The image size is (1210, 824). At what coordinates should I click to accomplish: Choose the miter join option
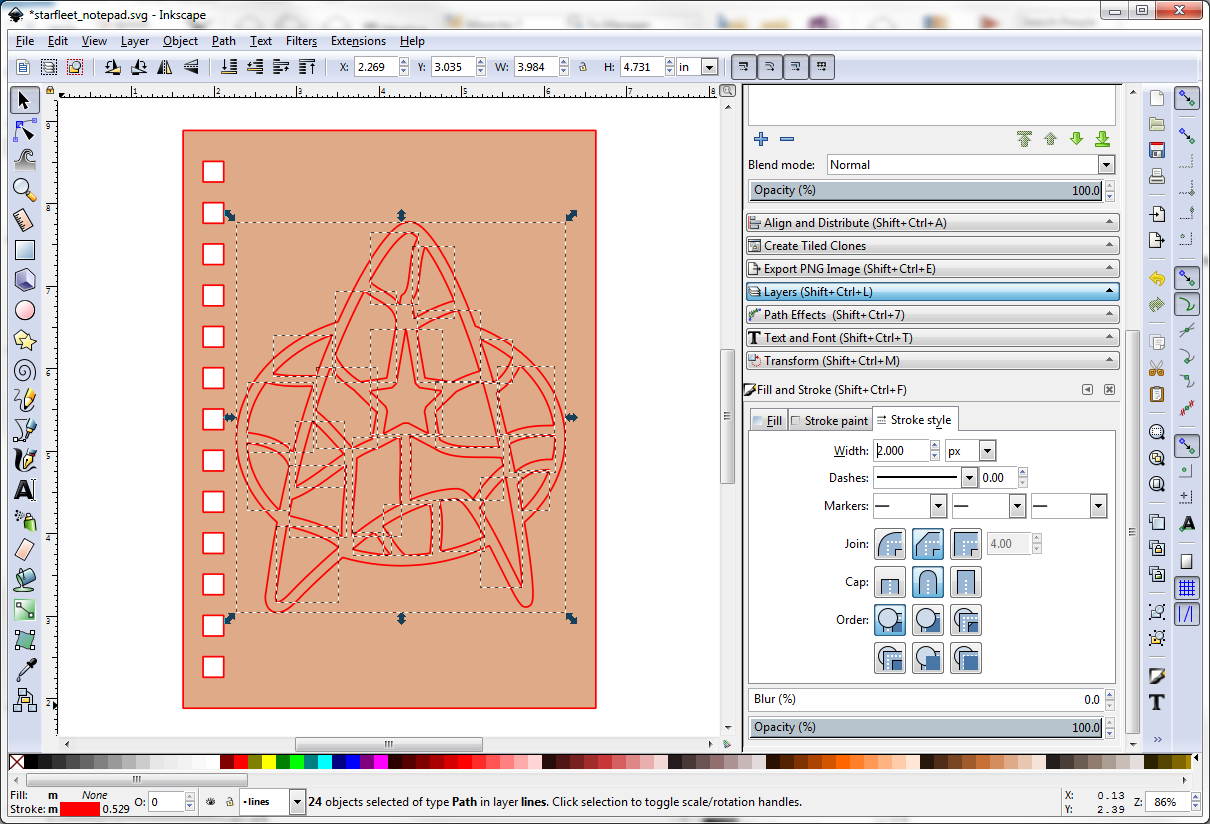[x=966, y=544]
